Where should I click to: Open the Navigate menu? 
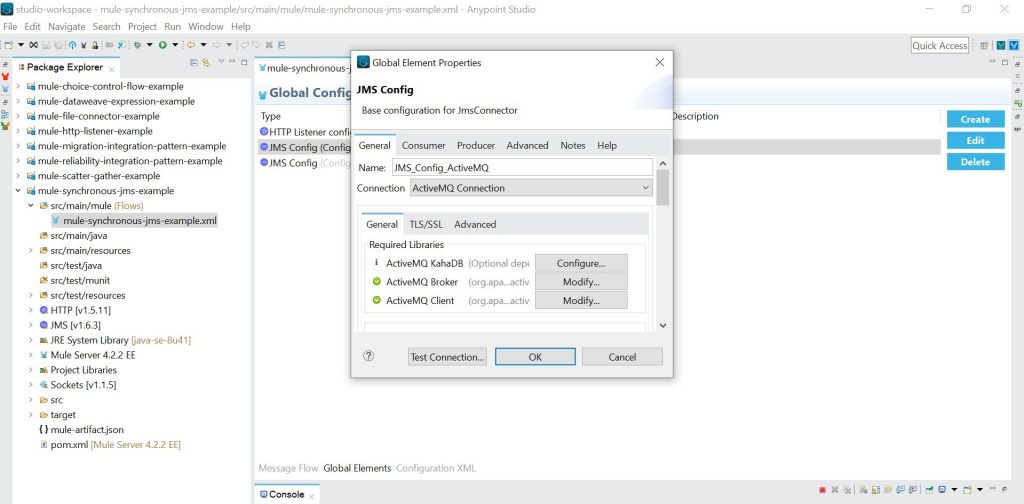coord(67,27)
